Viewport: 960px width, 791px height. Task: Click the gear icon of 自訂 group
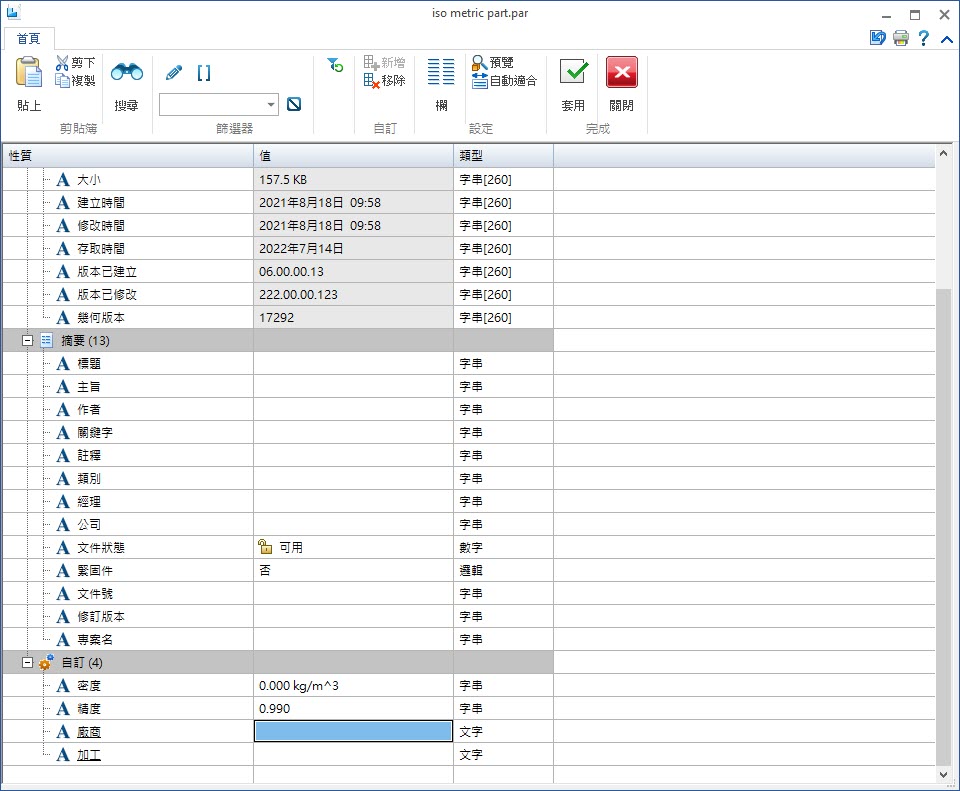click(x=46, y=662)
